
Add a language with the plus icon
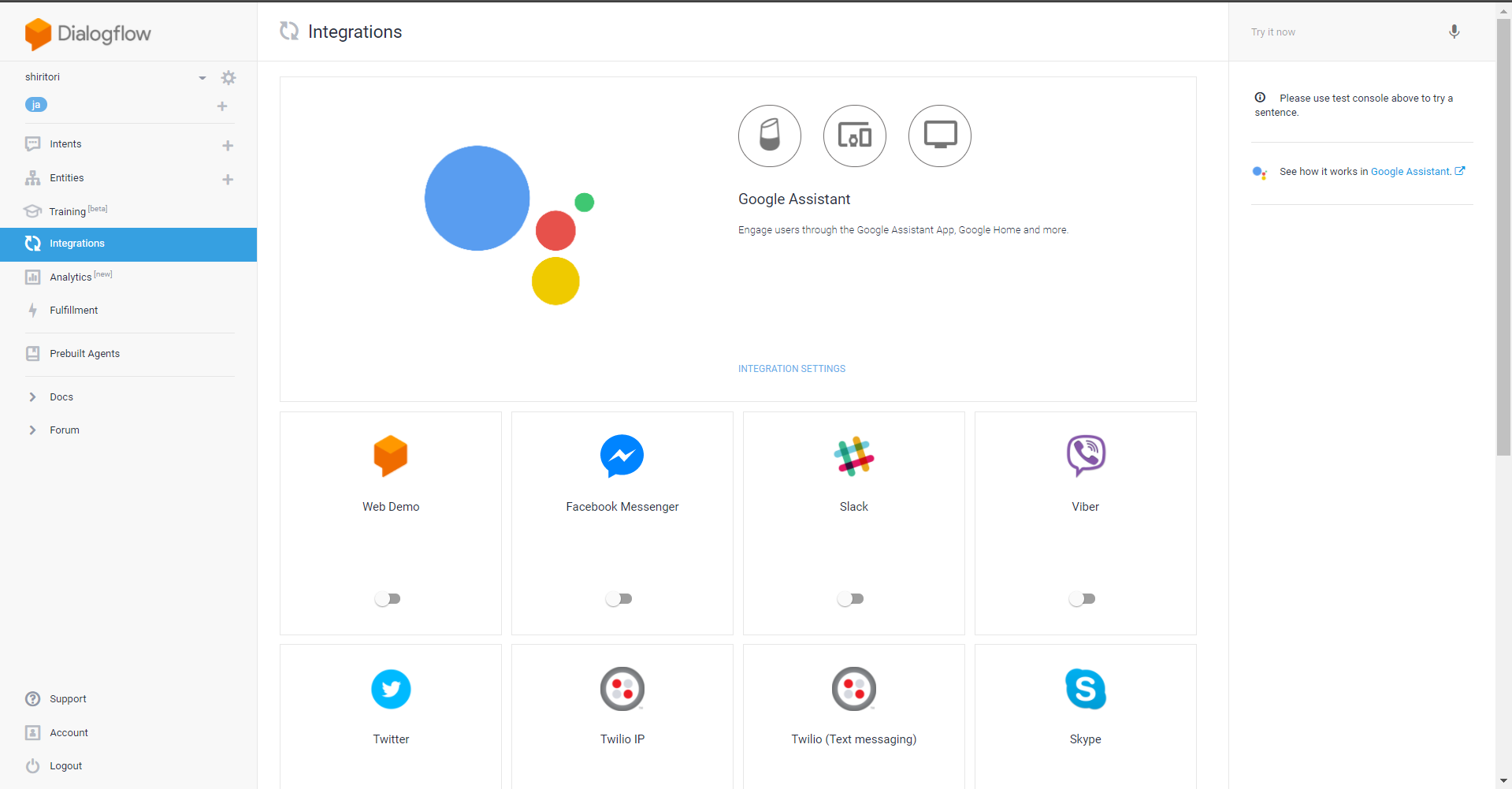(x=222, y=106)
